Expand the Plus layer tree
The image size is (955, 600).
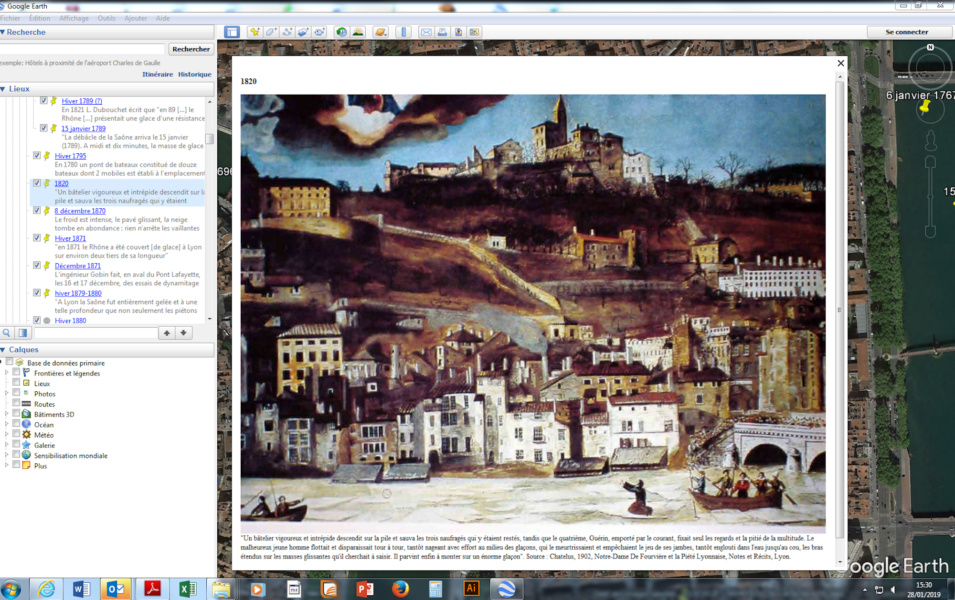[x=7, y=465]
